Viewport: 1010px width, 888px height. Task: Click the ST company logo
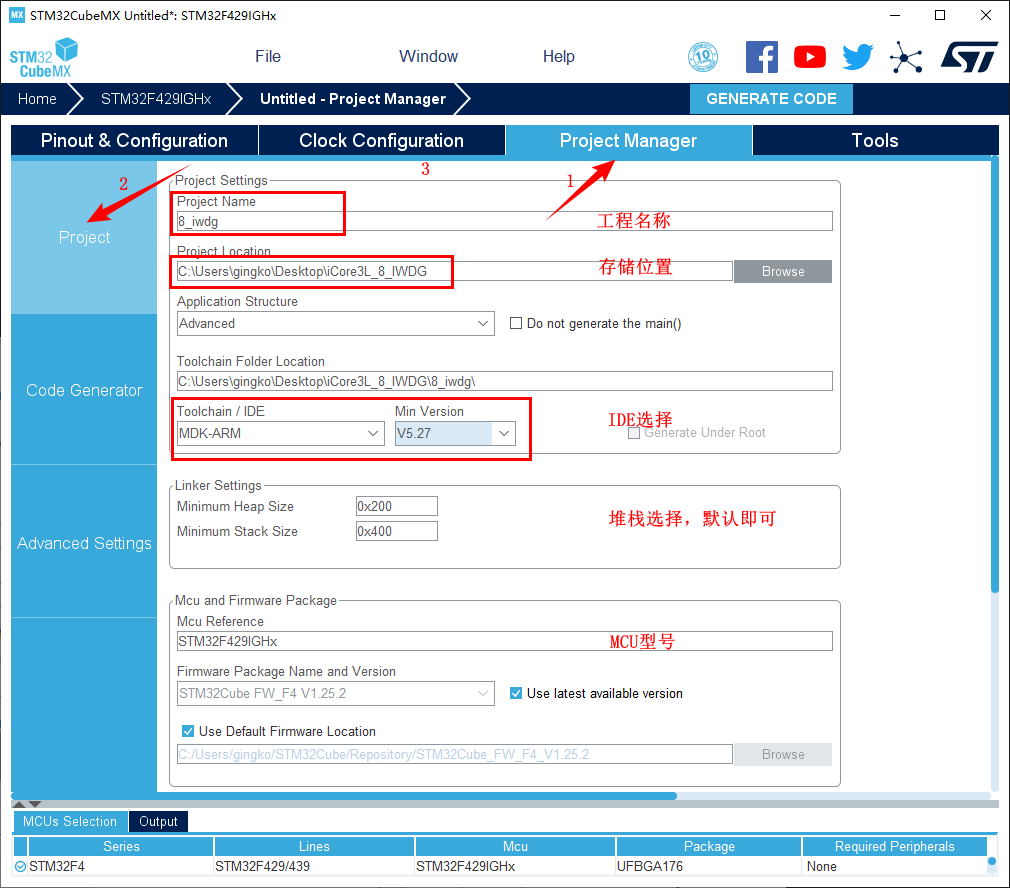(x=968, y=57)
